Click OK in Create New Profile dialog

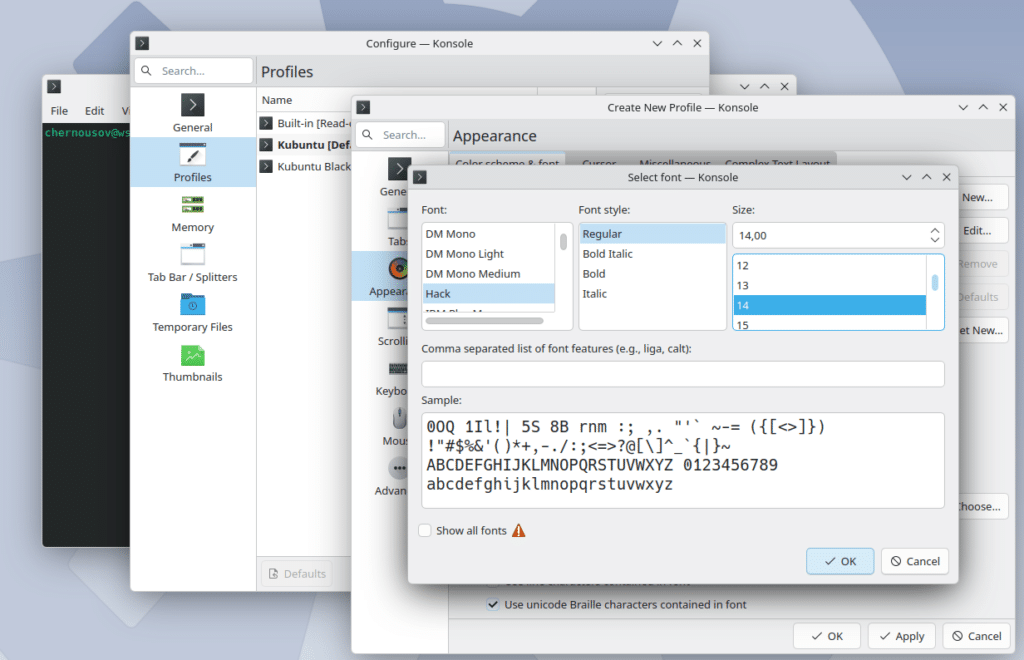pos(827,636)
